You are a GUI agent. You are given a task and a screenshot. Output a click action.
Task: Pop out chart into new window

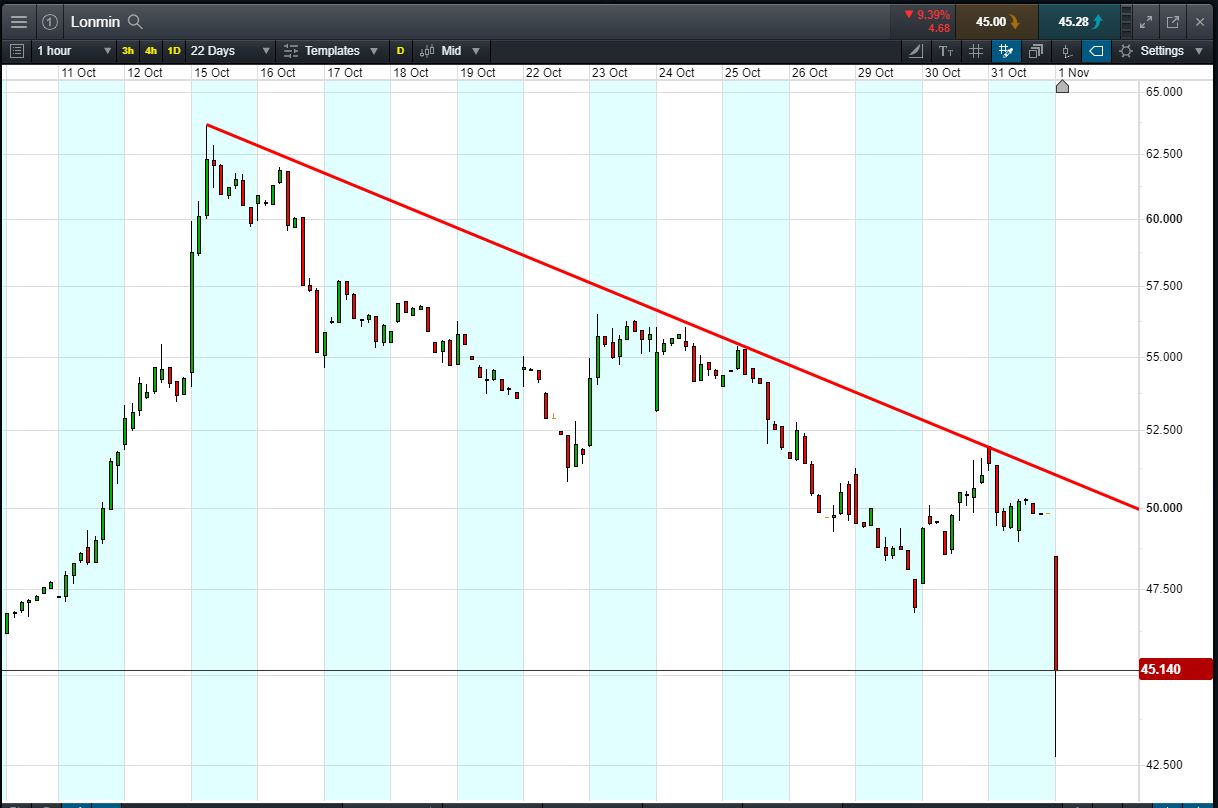pyautogui.click(x=1173, y=21)
